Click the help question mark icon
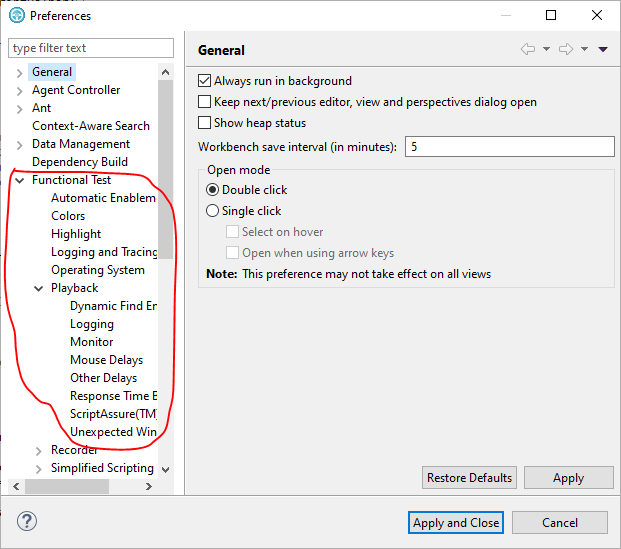This screenshot has width=621, height=549. coord(27,522)
